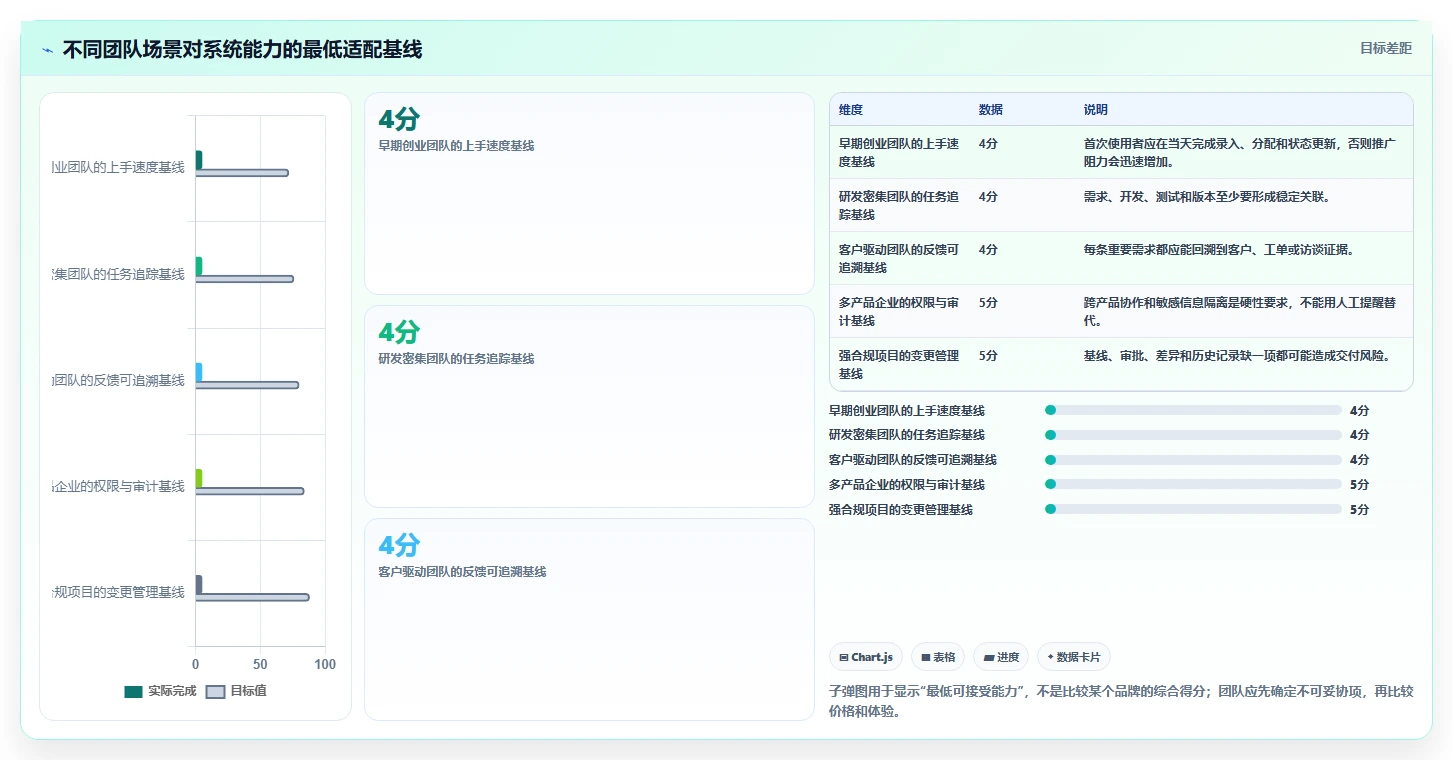Click 5分 beside 多产品企业 progress bar

(x=1359, y=485)
